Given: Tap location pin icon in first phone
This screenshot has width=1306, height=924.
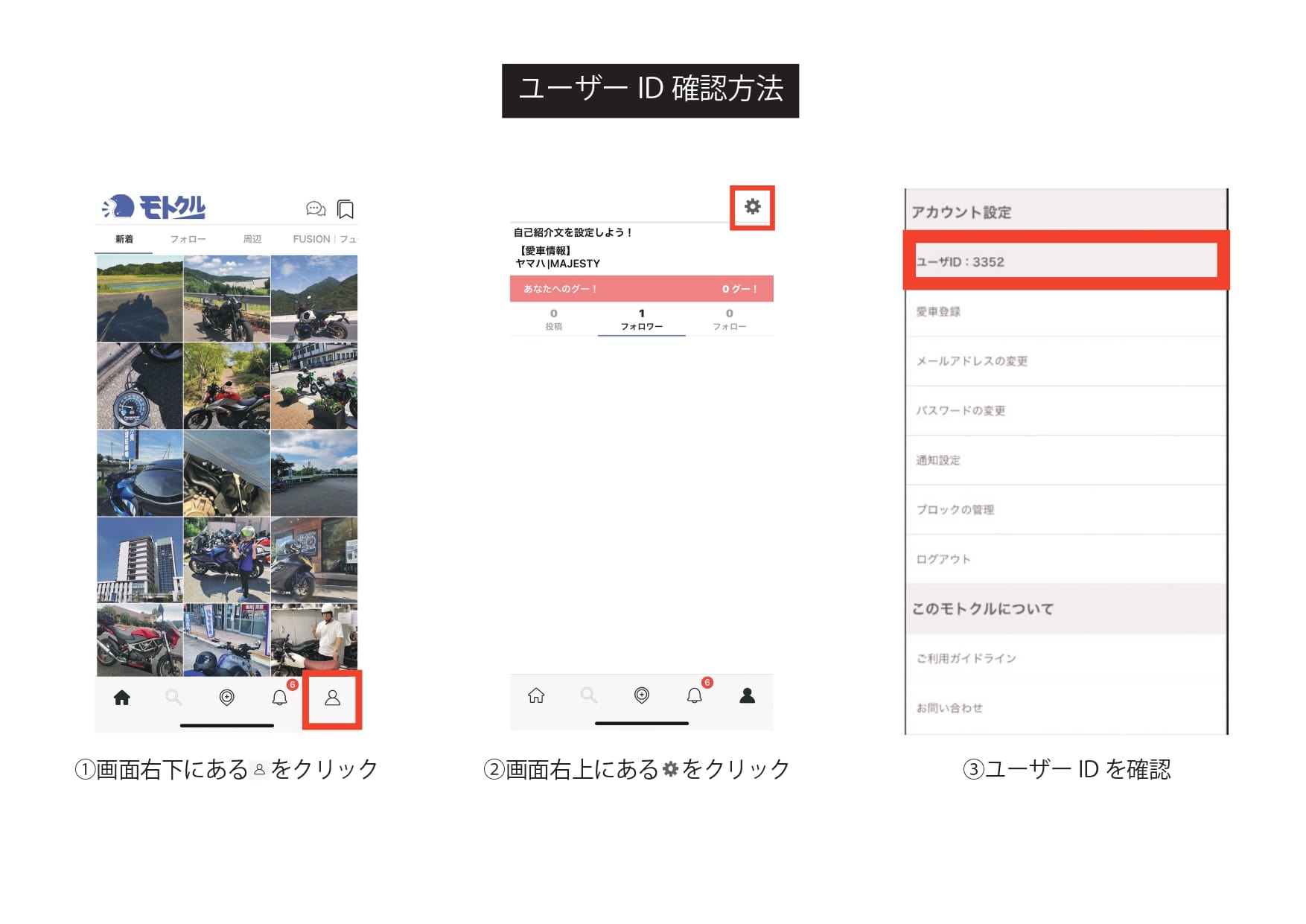Looking at the screenshot, I should 227,698.
